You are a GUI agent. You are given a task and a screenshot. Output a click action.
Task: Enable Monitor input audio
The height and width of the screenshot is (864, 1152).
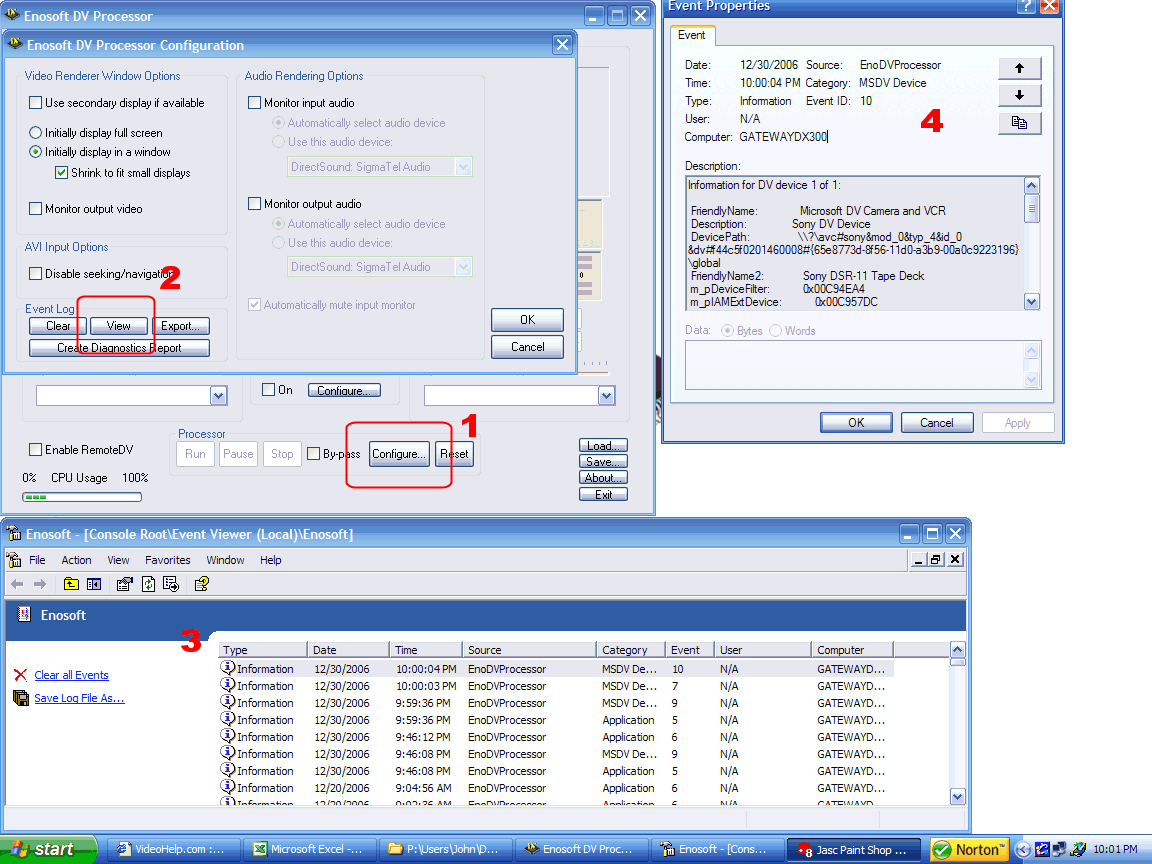pos(255,103)
